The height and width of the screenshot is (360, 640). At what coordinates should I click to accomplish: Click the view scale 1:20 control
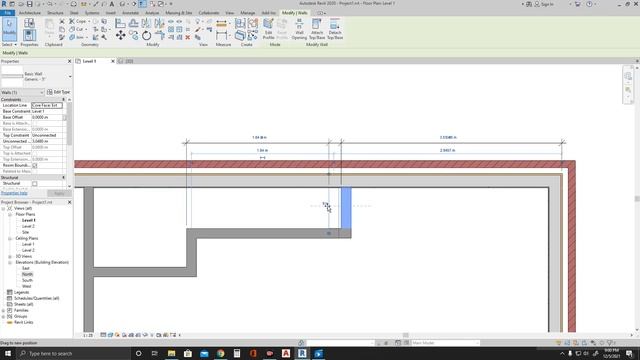click(x=88, y=335)
